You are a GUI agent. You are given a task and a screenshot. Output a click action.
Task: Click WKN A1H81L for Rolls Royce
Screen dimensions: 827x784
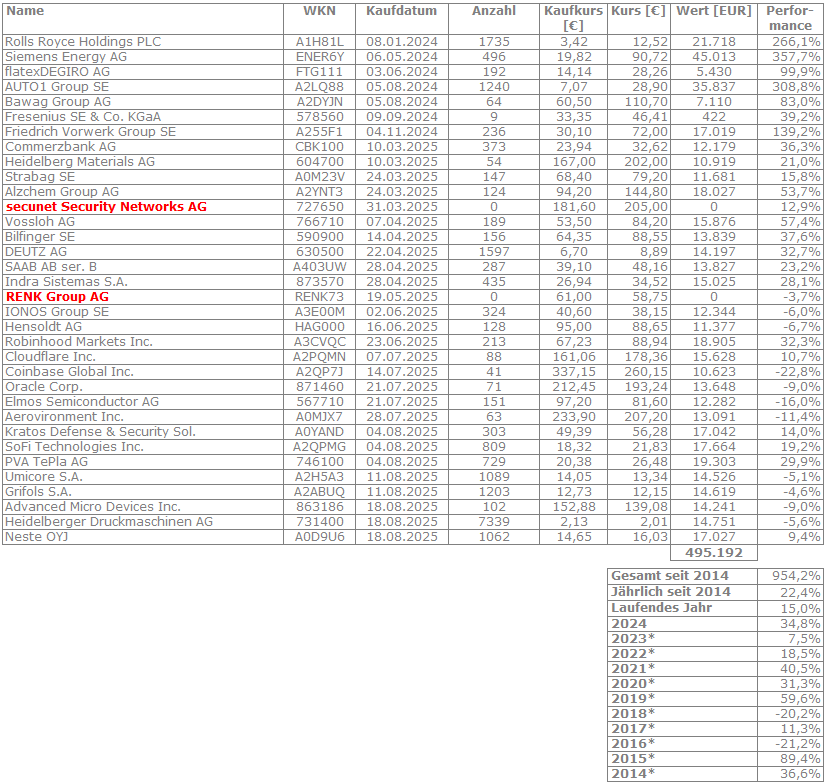coord(319,42)
